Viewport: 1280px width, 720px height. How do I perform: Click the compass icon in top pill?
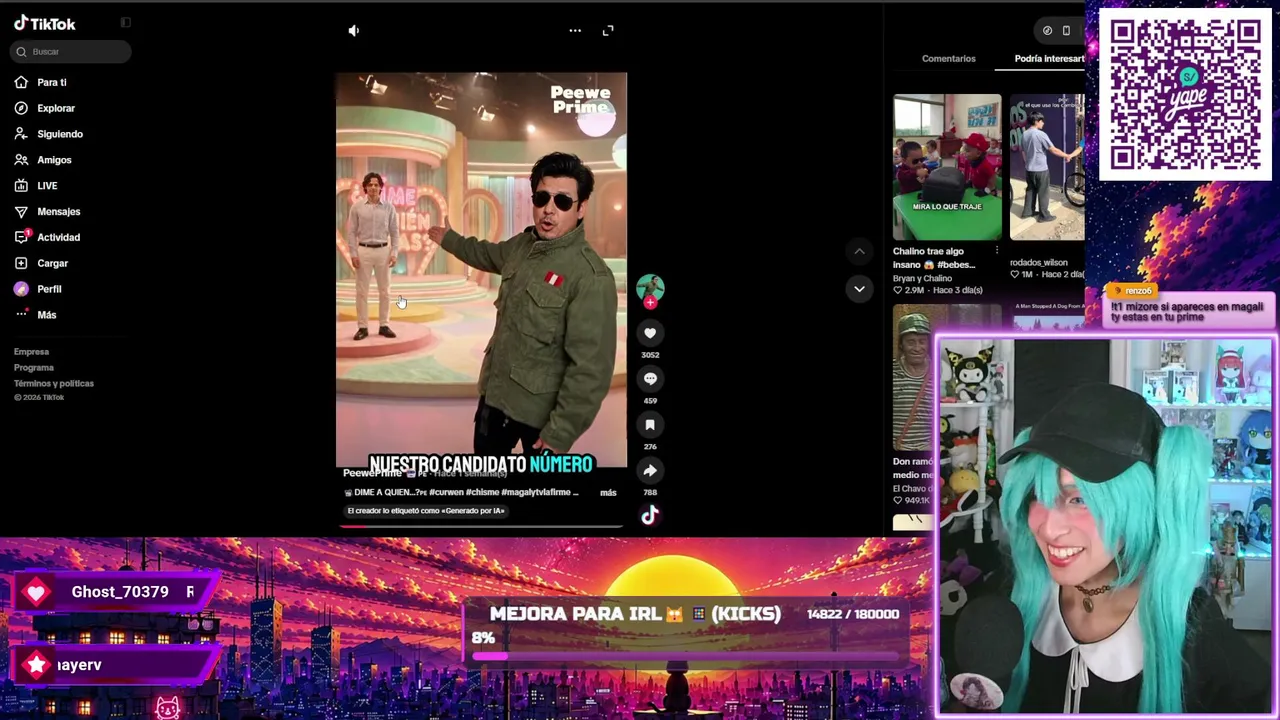coord(1047,31)
